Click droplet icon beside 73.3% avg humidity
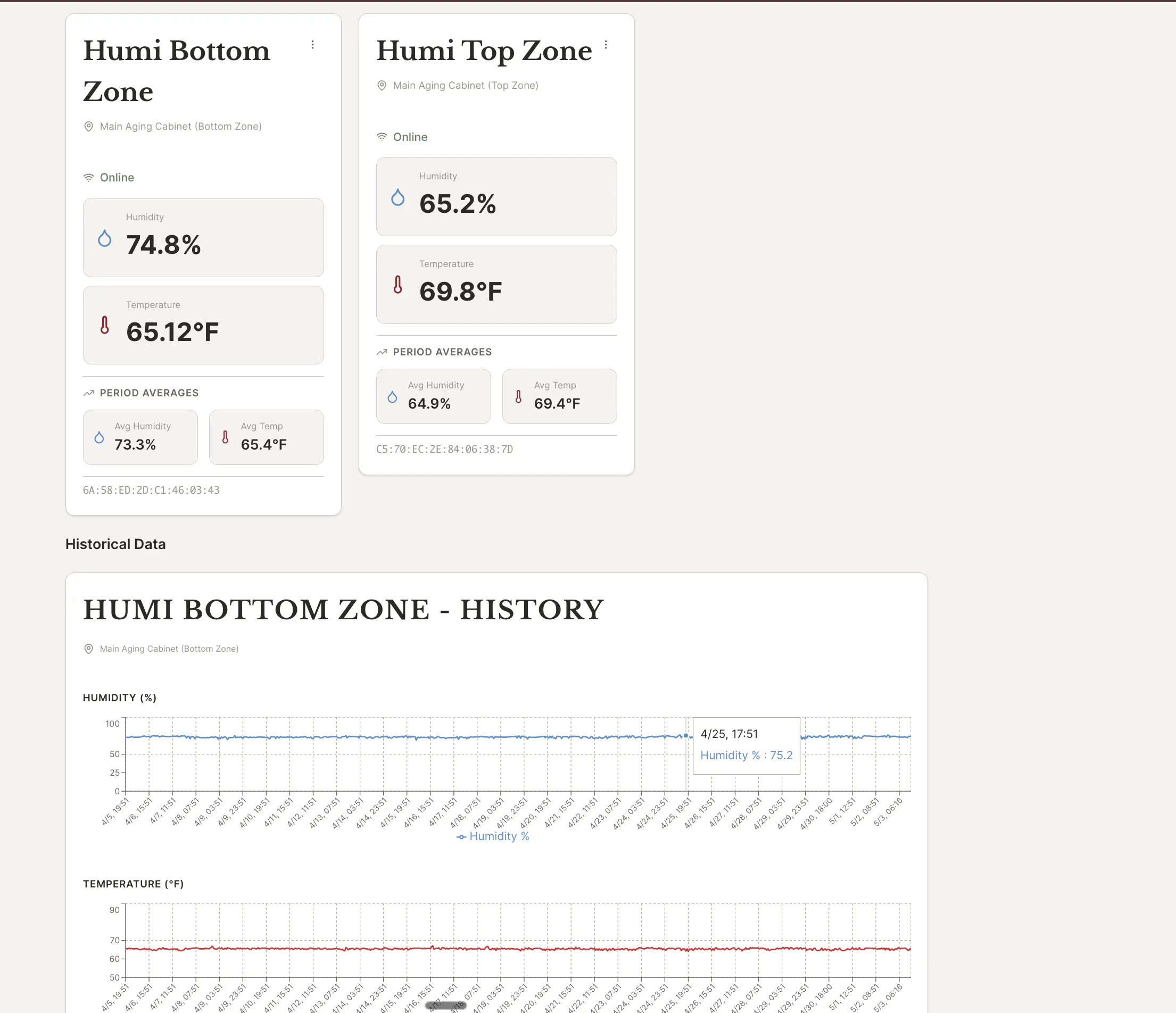The image size is (1176, 1013). (x=100, y=437)
